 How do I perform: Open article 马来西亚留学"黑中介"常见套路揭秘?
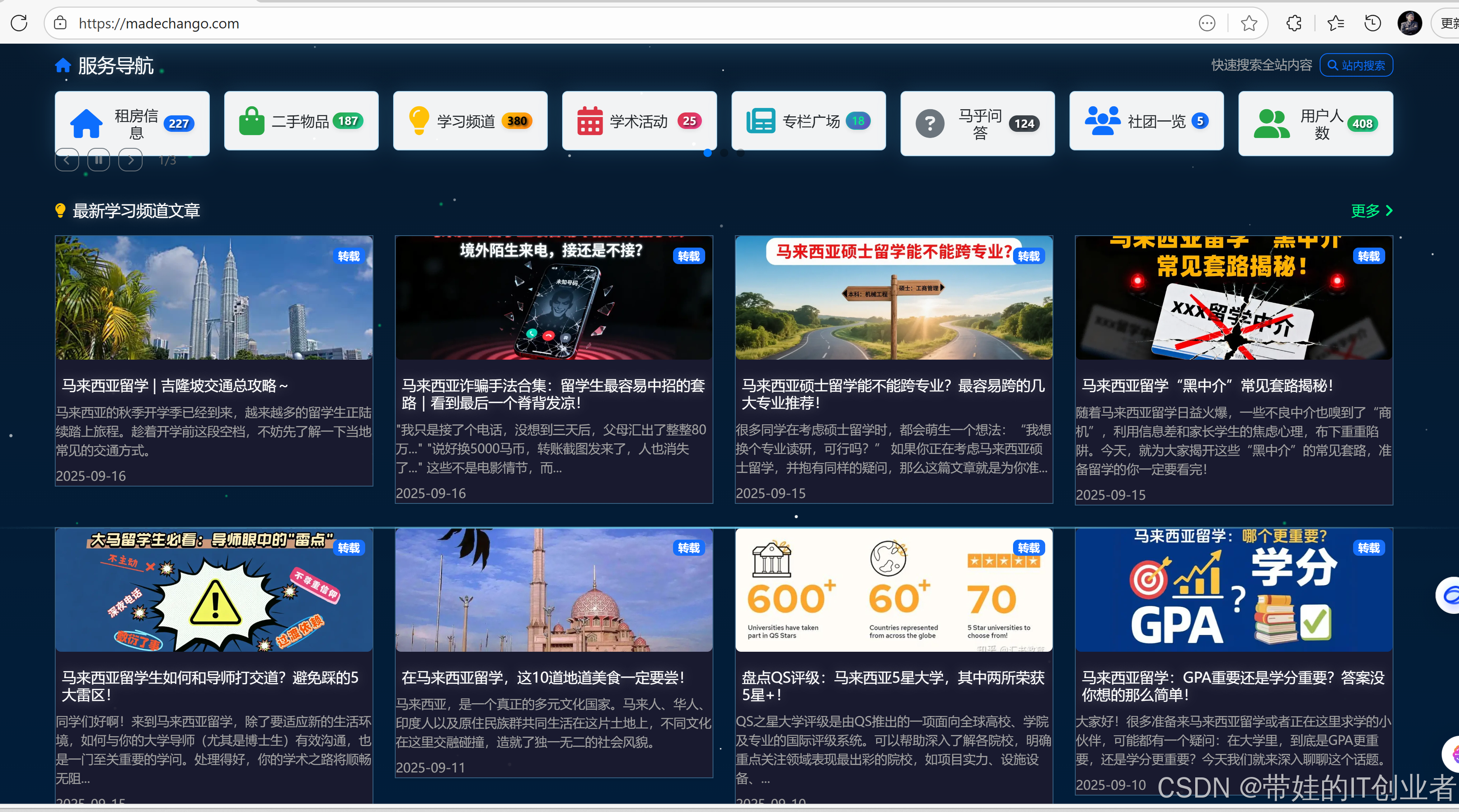(x=1208, y=386)
